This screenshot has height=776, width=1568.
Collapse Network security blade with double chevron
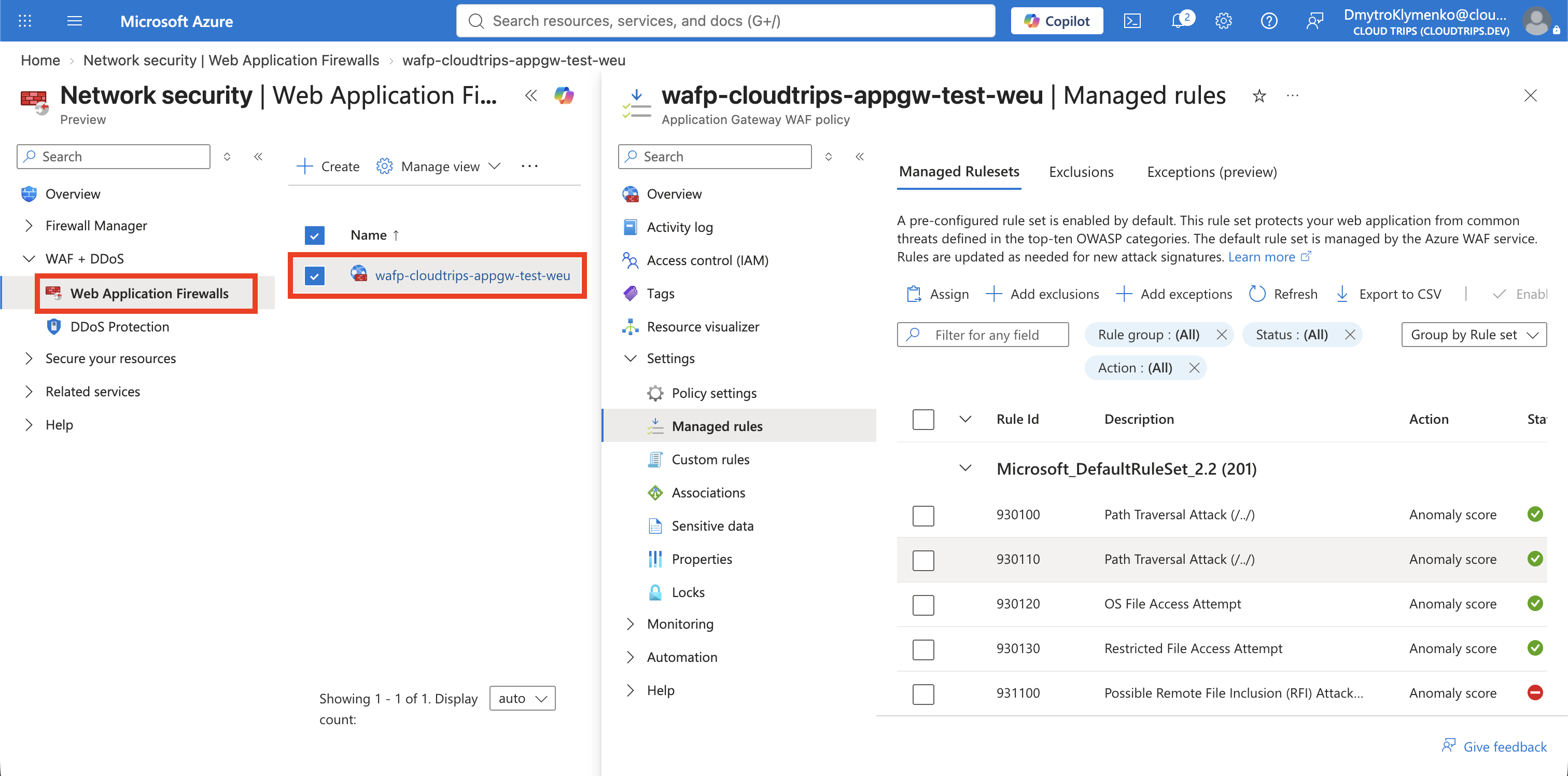(x=531, y=95)
